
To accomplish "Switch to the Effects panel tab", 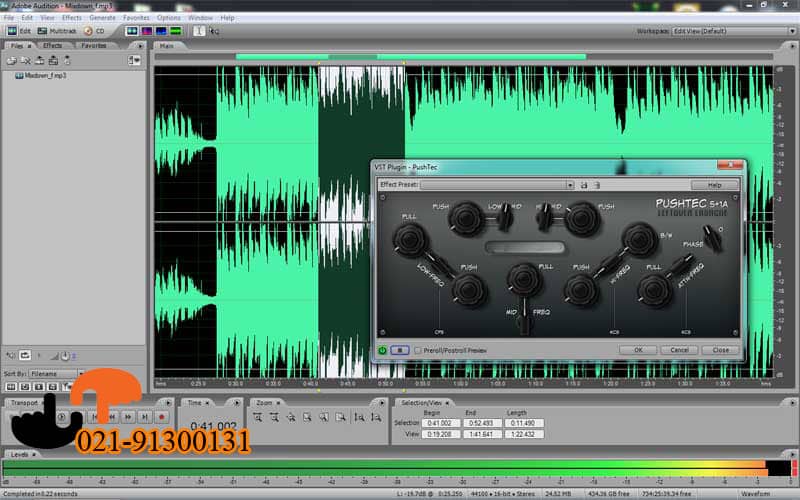I will [52, 46].
